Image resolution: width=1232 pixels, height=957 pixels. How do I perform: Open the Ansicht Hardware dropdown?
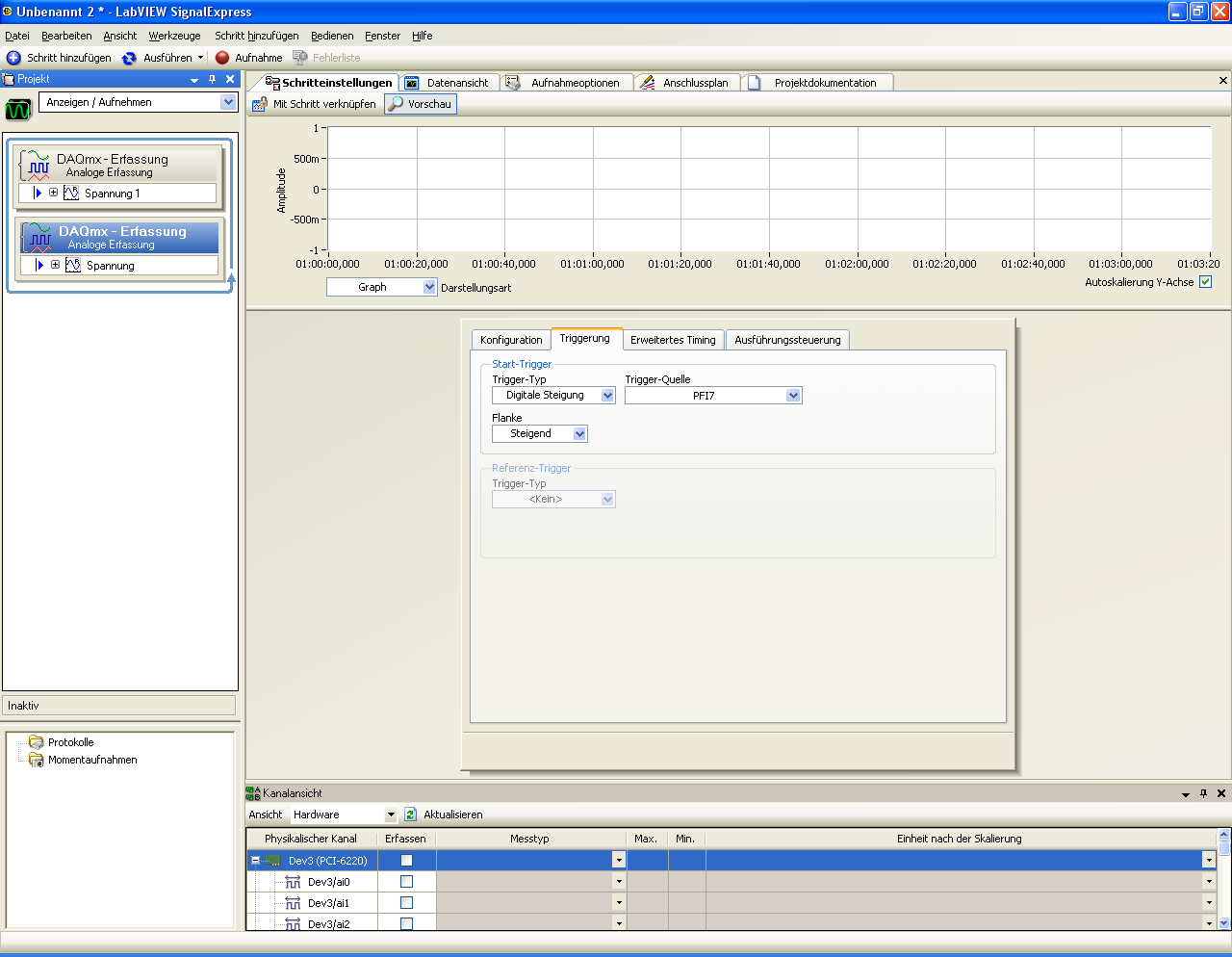coord(391,815)
